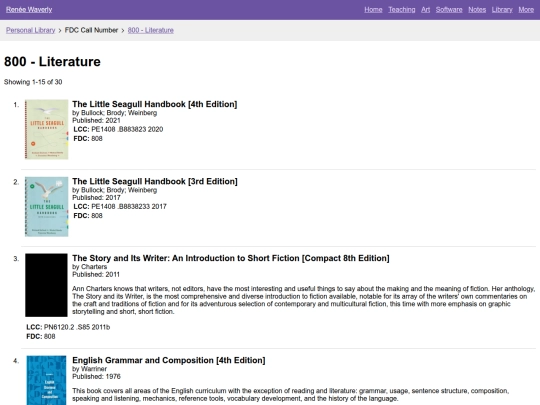Go to the Home page
This screenshot has width=540, height=405.
pyautogui.click(x=373, y=10)
